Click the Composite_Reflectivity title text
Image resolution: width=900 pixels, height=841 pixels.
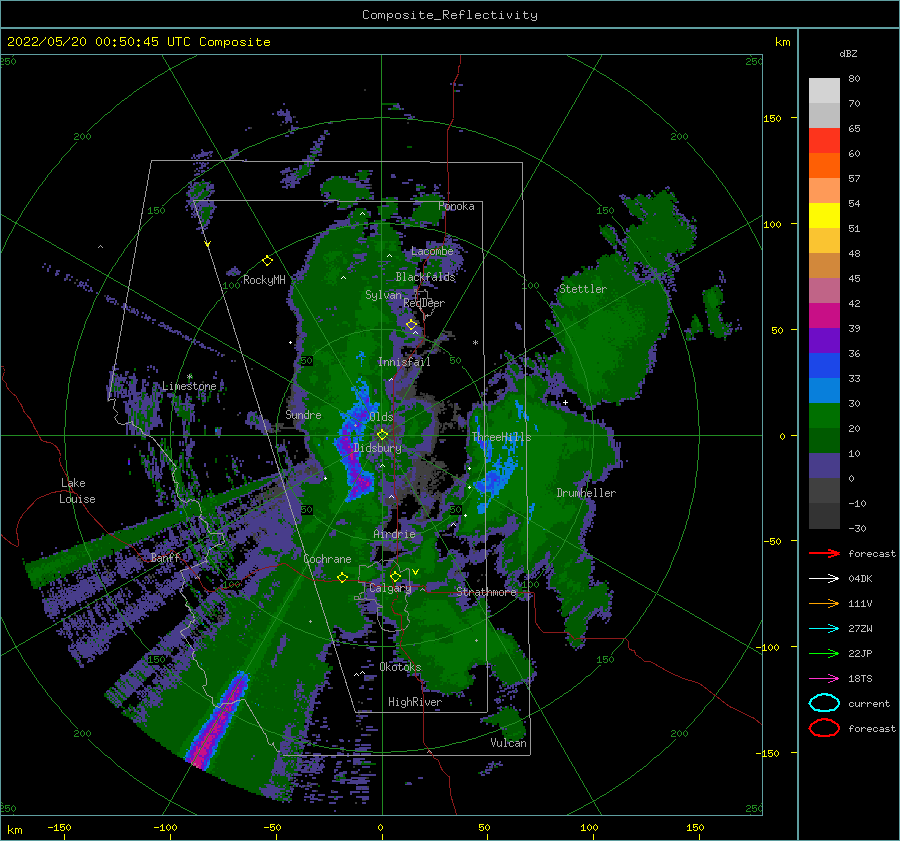tap(450, 15)
